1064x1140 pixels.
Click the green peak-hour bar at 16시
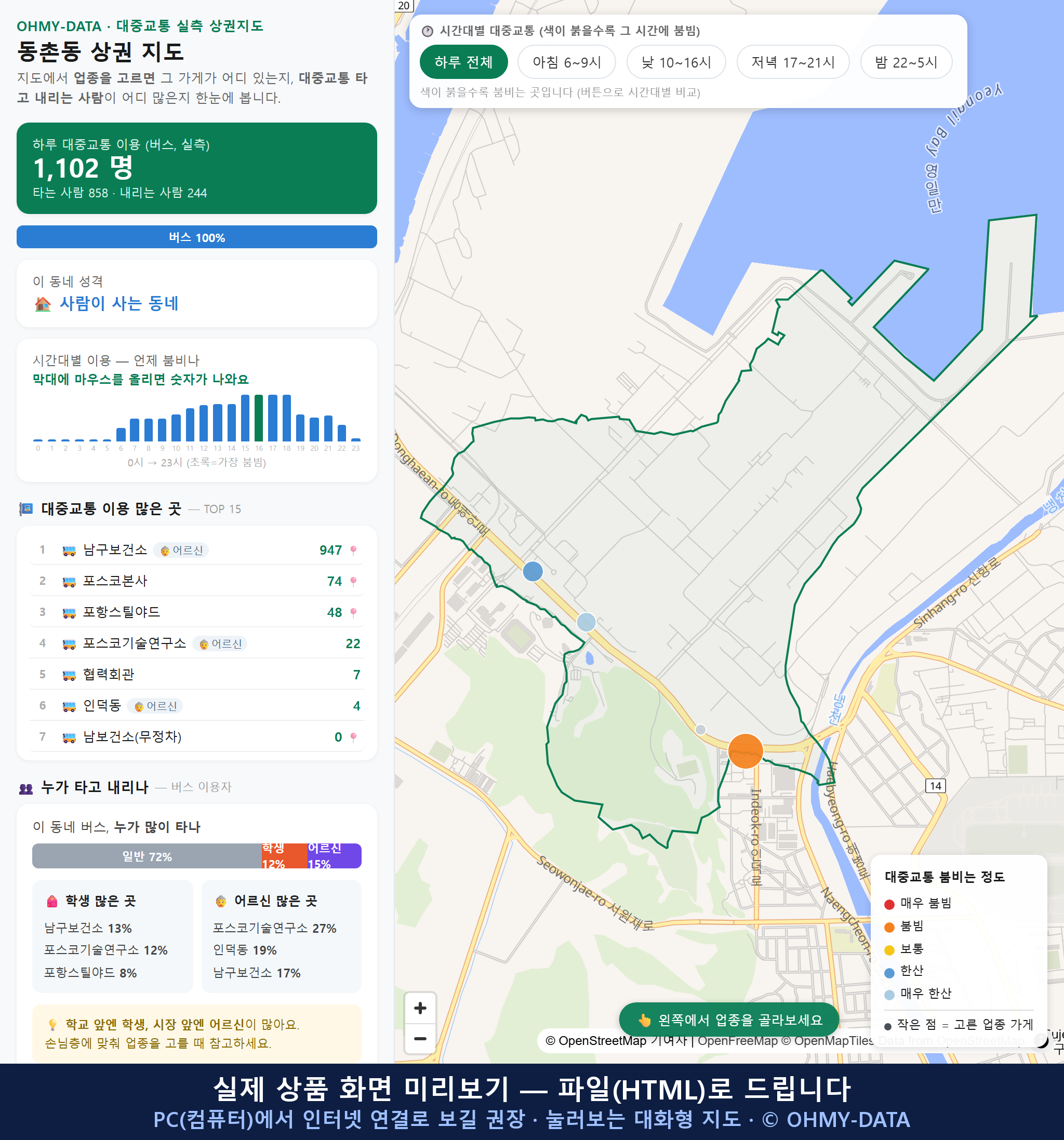pyautogui.click(x=259, y=418)
